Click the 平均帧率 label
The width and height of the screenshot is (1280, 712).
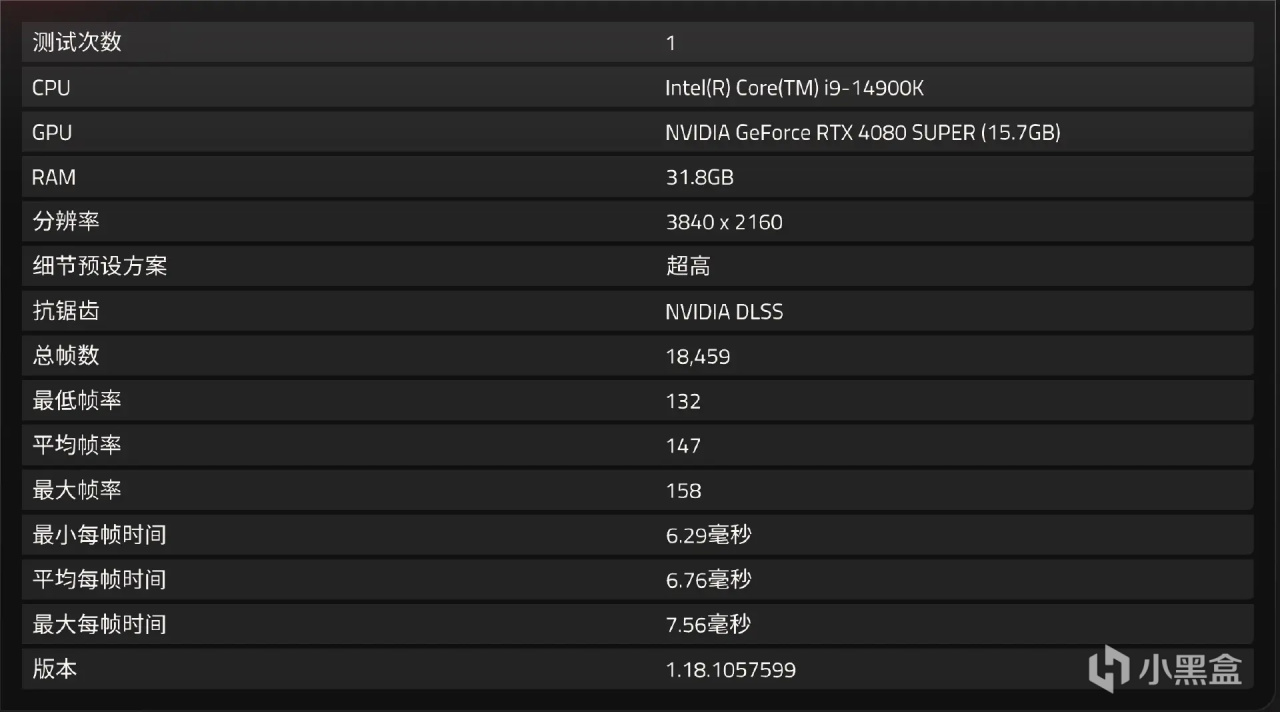pos(77,445)
